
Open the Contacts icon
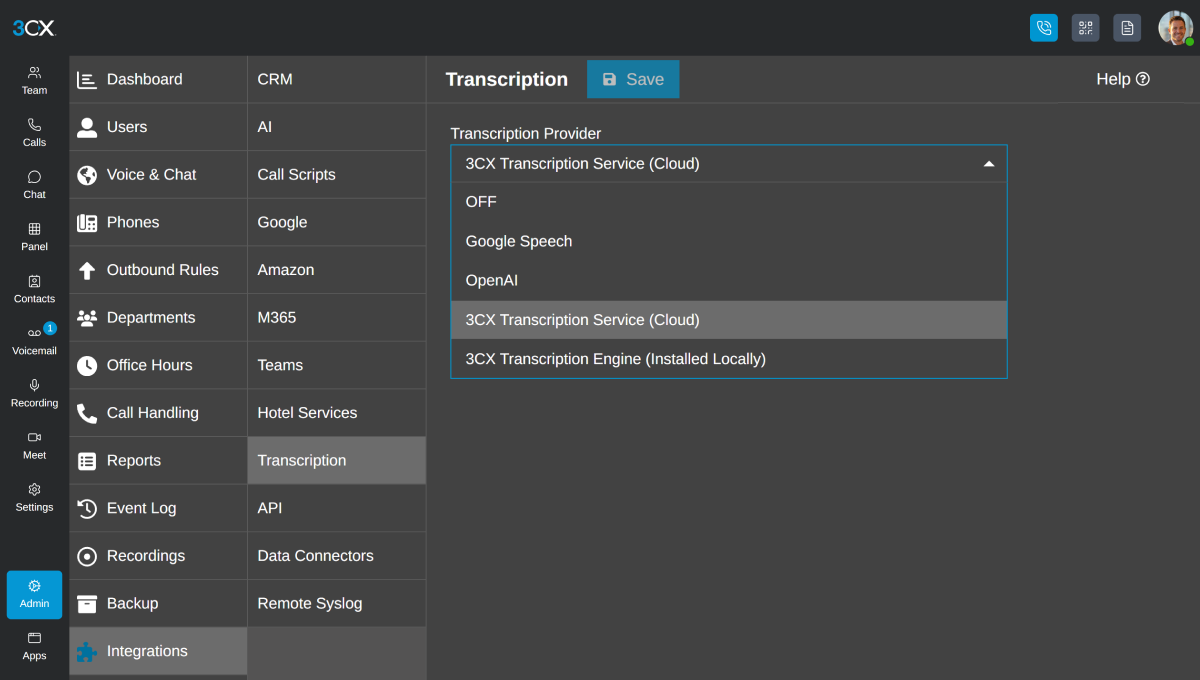click(x=34, y=281)
